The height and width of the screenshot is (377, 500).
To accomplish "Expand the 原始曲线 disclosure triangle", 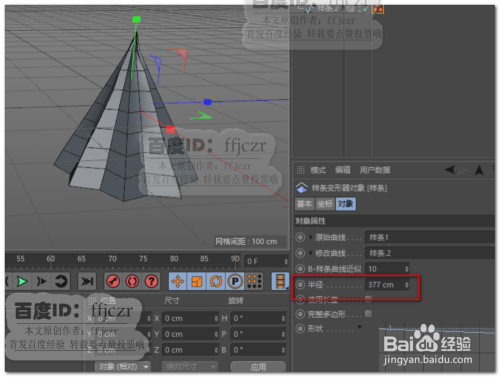I will [310, 237].
